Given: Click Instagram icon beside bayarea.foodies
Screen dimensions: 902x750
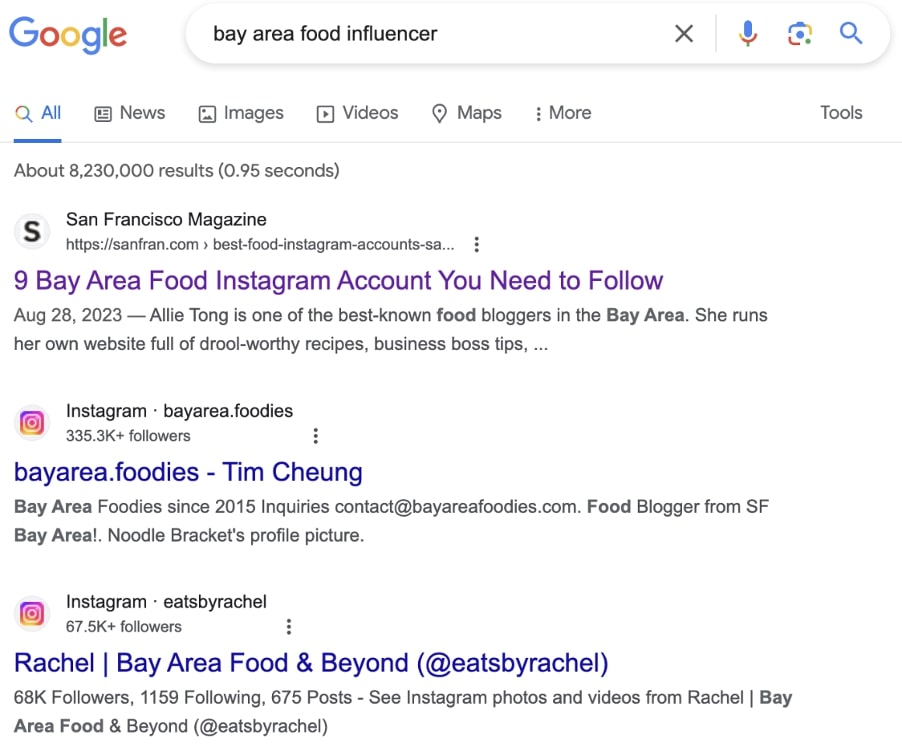Looking at the screenshot, I should [x=32, y=423].
